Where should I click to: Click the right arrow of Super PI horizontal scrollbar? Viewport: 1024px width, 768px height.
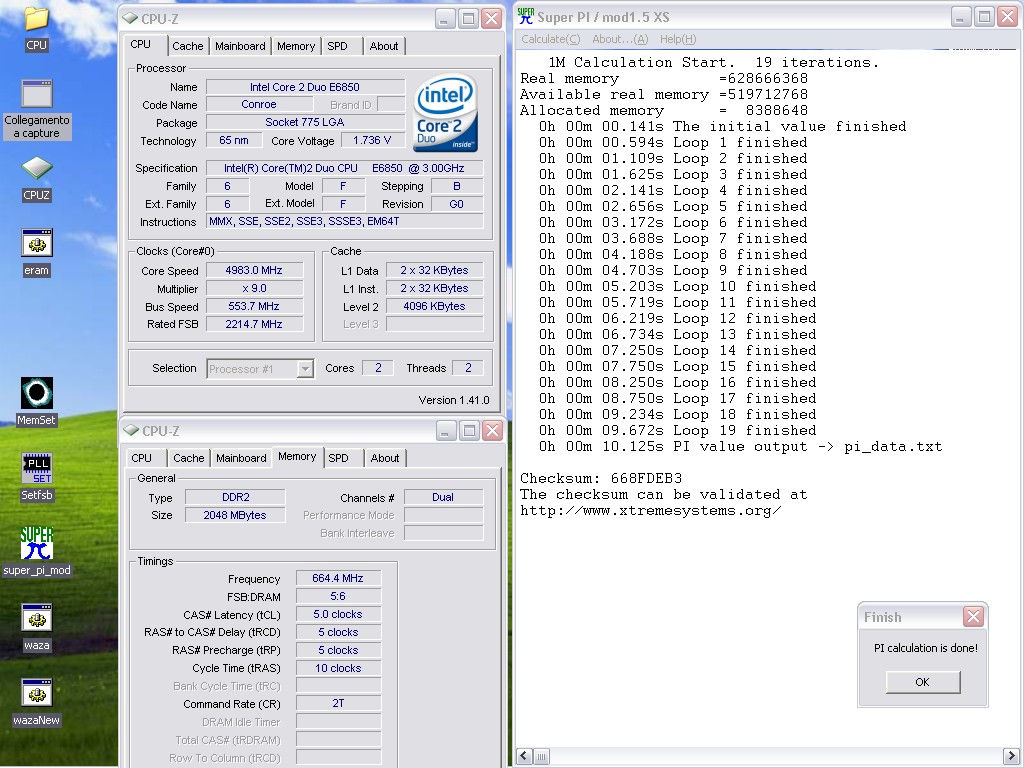tap(1011, 756)
